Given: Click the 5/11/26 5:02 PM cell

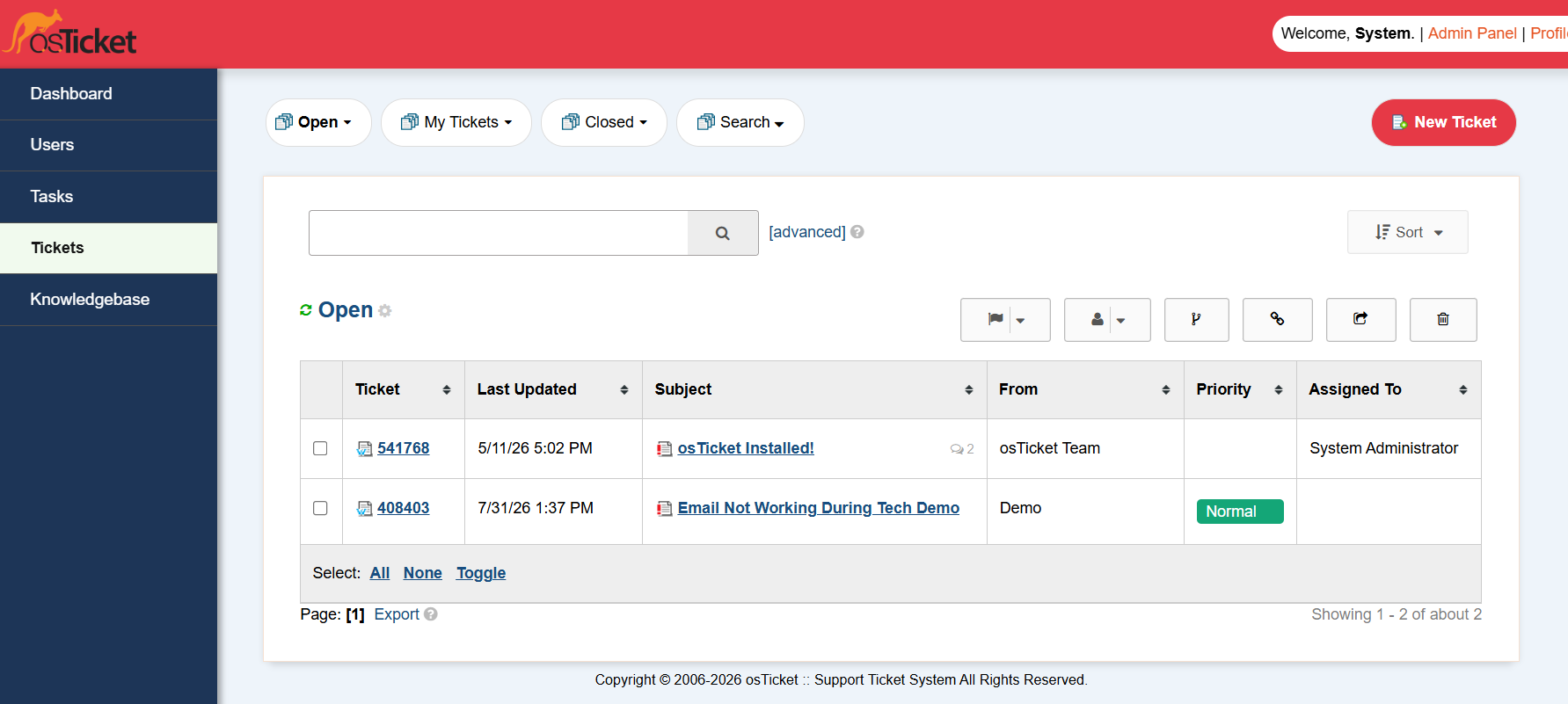Looking at the screenshot, I should [x=553, y=449].
